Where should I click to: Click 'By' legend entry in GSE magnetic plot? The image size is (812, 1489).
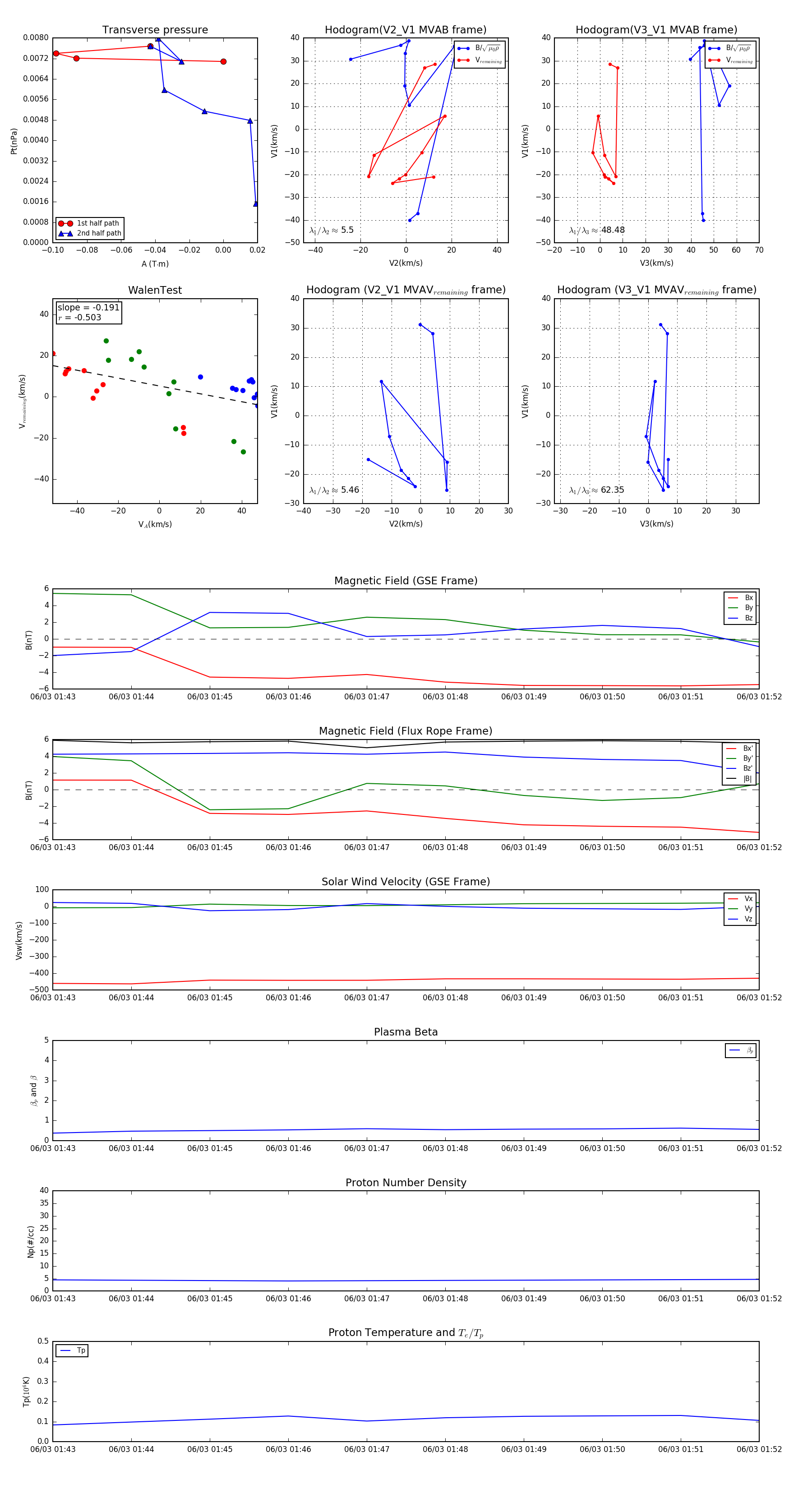tap(740, 607)
